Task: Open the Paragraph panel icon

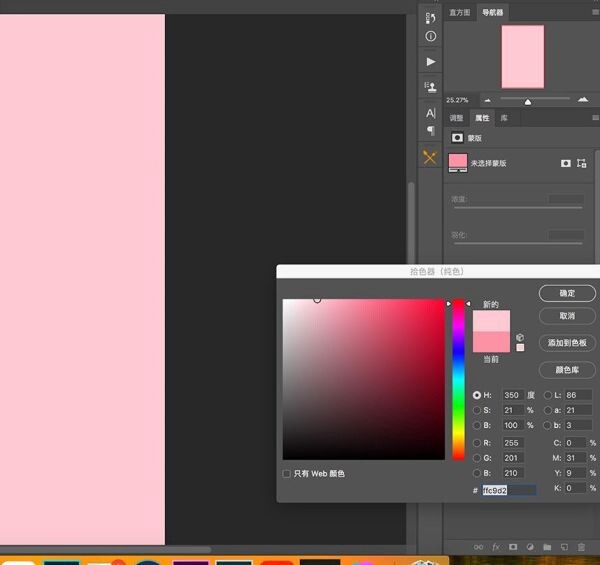Action: tap(430, 131)
